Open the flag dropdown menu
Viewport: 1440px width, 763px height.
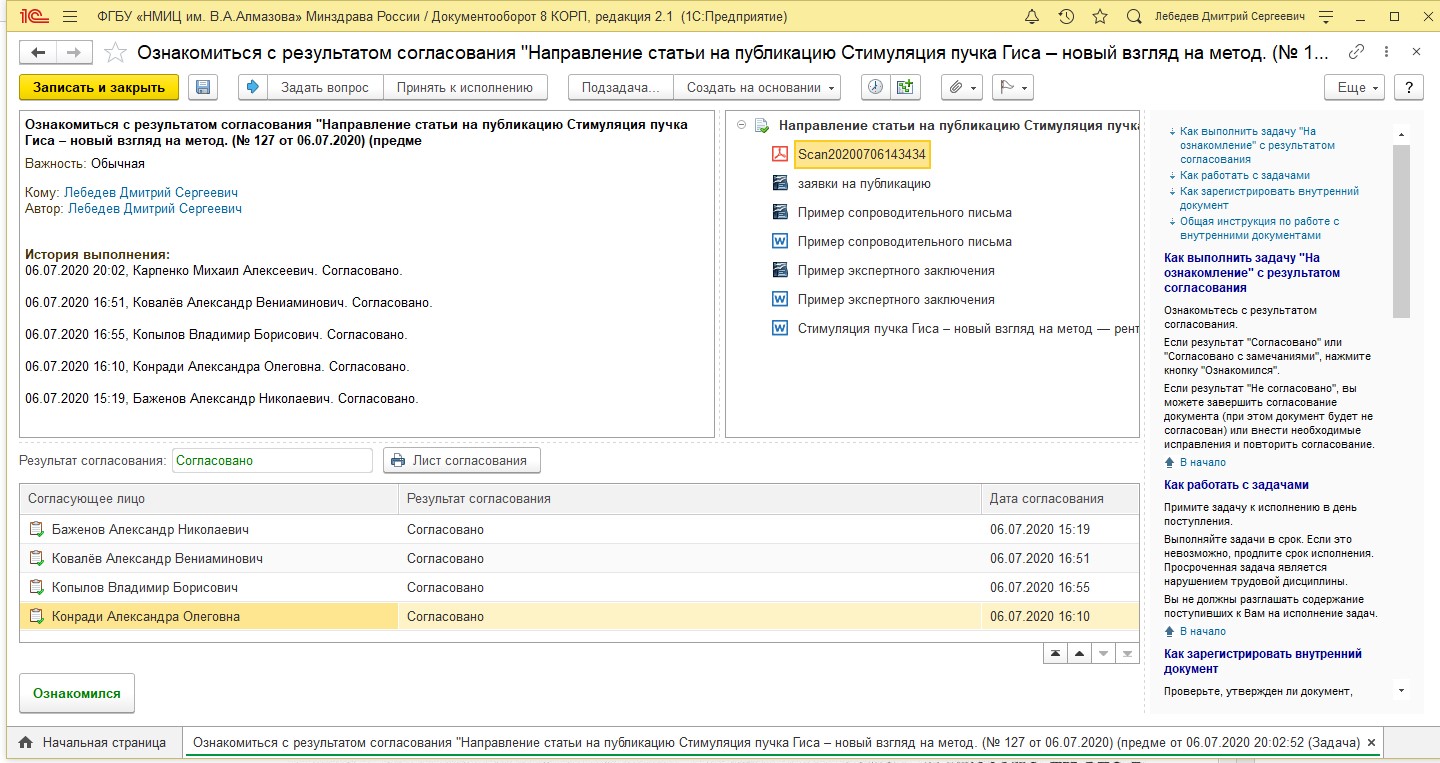click(1012, 88)
